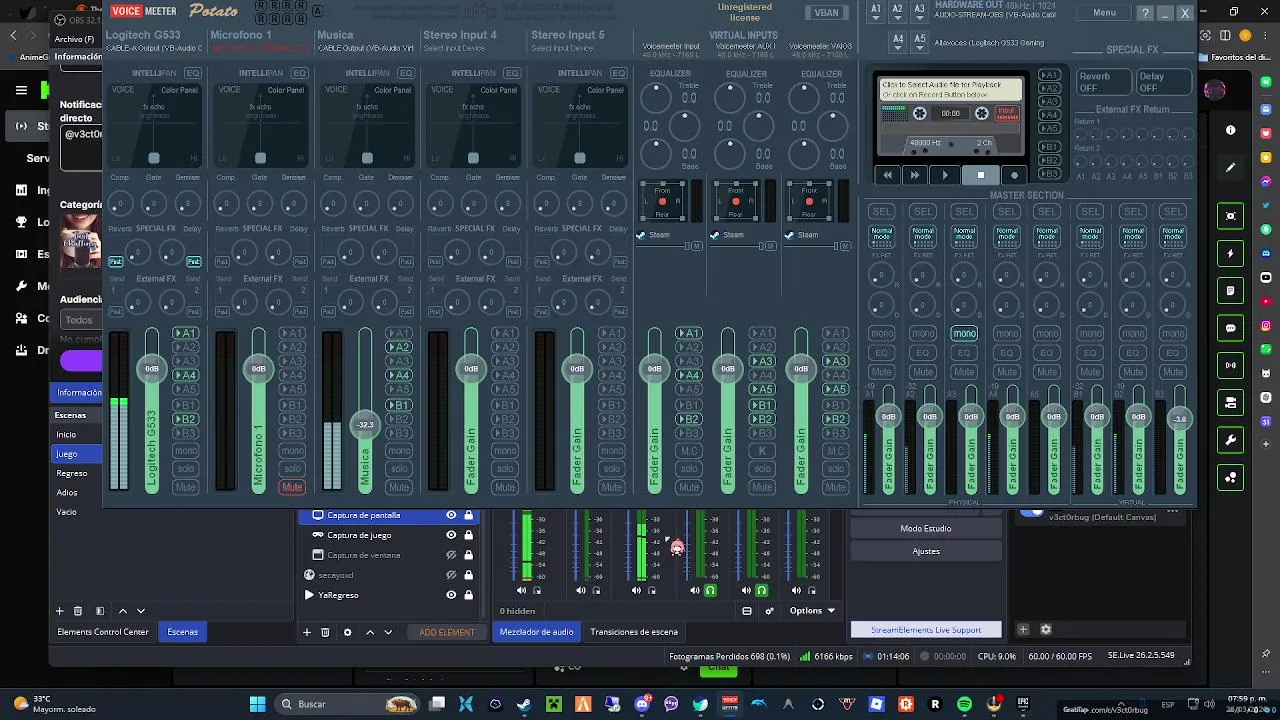The height and width of the screenshot is (720, 1280).
Task: Select hardware output device A1
Action: click(877, 11)
